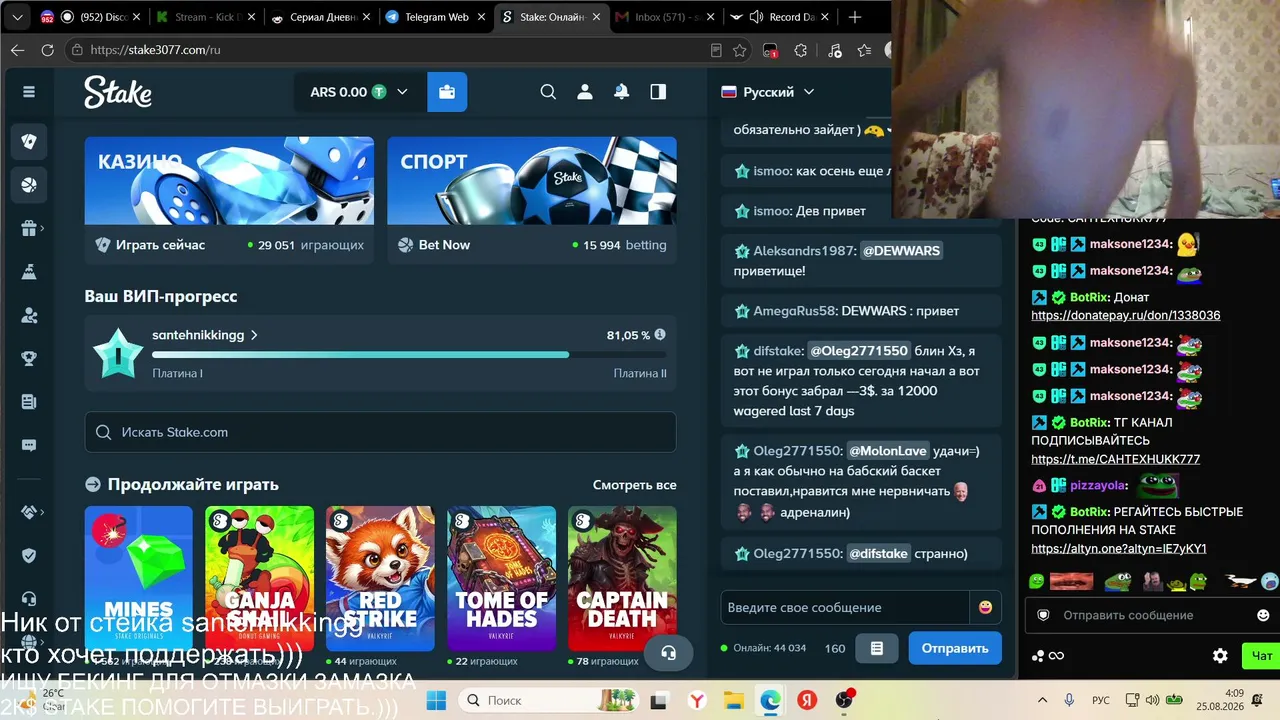Open Stake search with magnifier icon

point(548,92)
